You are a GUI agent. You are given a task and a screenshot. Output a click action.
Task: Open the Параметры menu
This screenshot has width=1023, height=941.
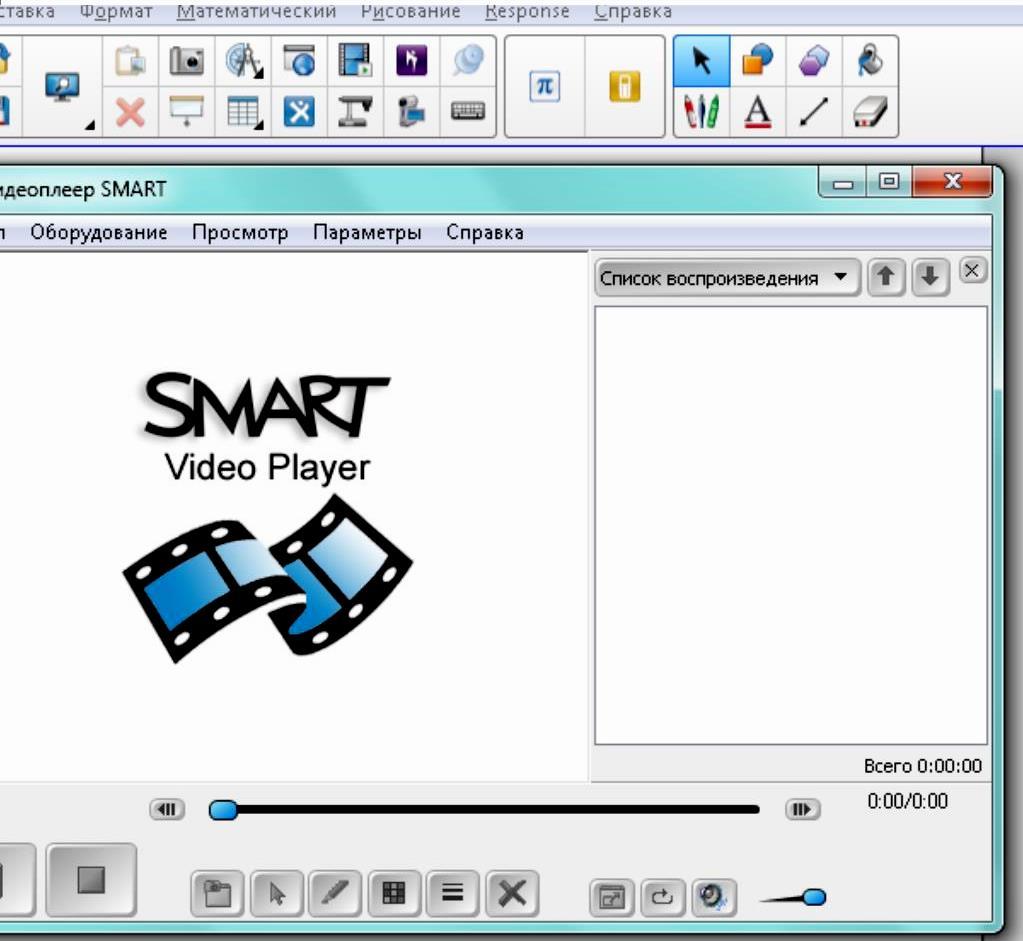(367, 232)
